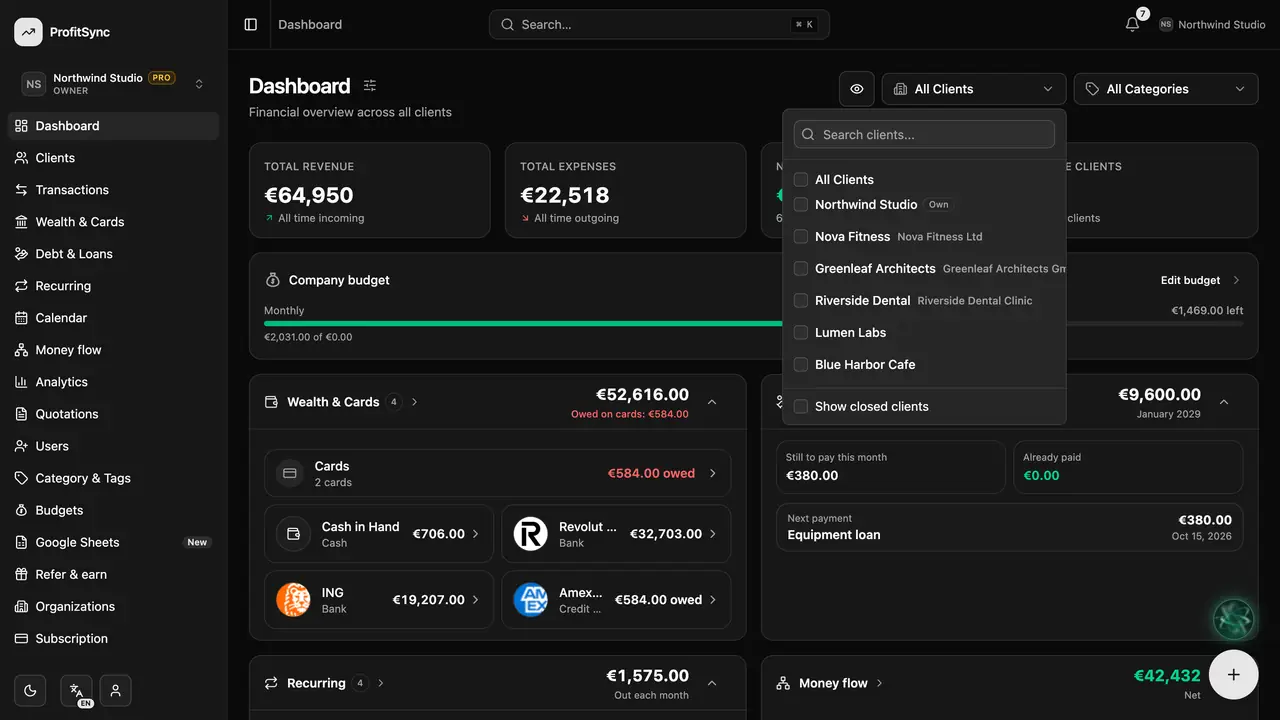1280x720 pixels.
Task: Check the Nova Fitness checkbox
Action: tap(801, 237)
